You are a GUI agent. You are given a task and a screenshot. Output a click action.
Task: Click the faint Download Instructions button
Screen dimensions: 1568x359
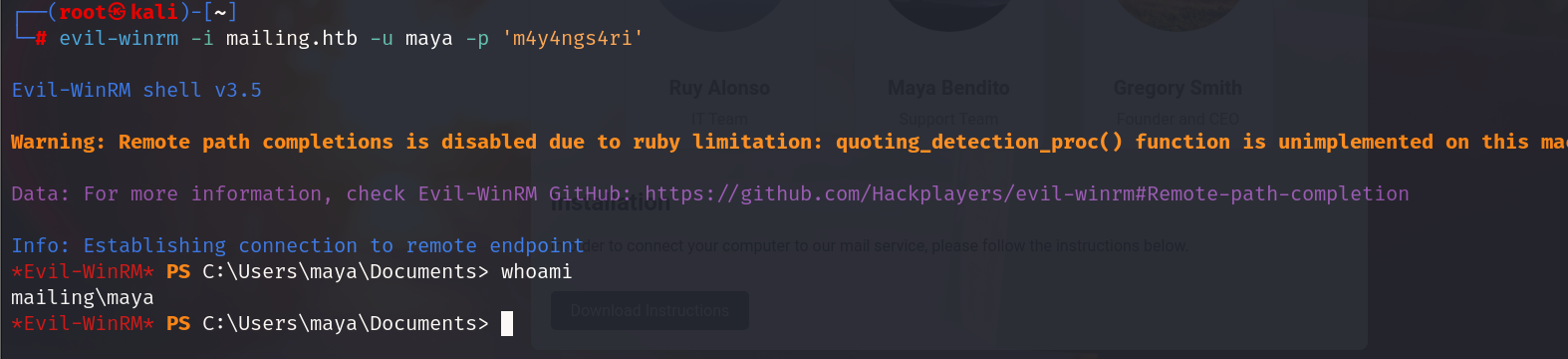651,311
